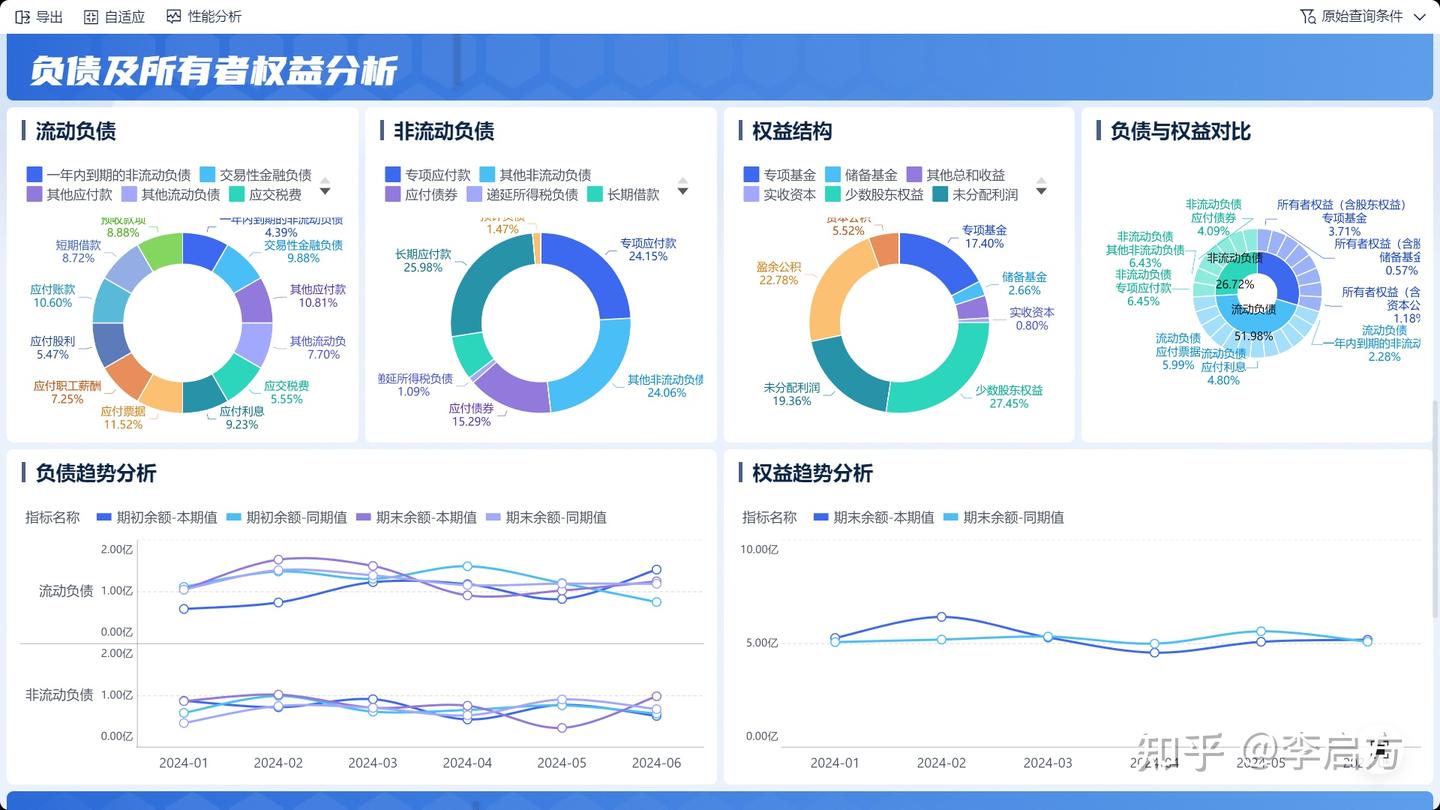Click the 性能分析 chart icon
Viewport: 1440px width, 810px height.
coord(174,16)
